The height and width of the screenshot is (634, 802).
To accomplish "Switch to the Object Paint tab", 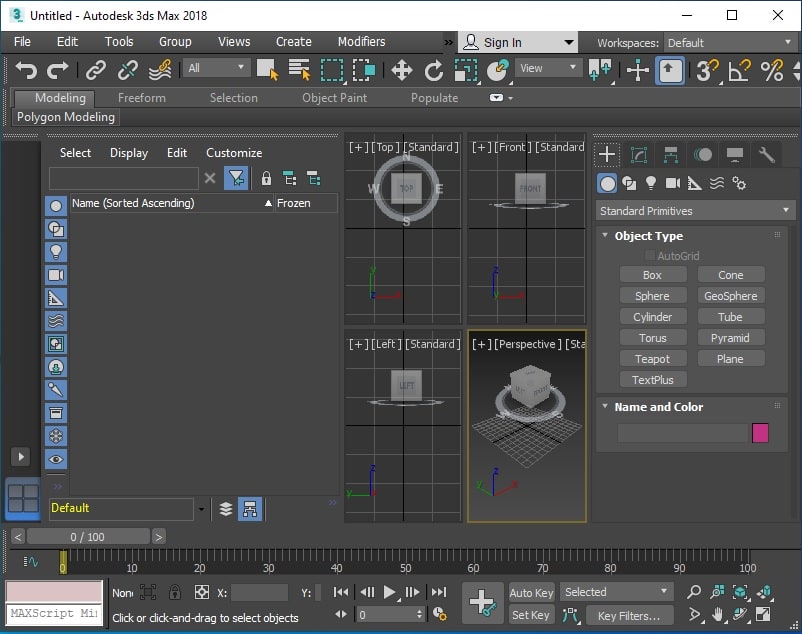I will (x=334, y=98).
